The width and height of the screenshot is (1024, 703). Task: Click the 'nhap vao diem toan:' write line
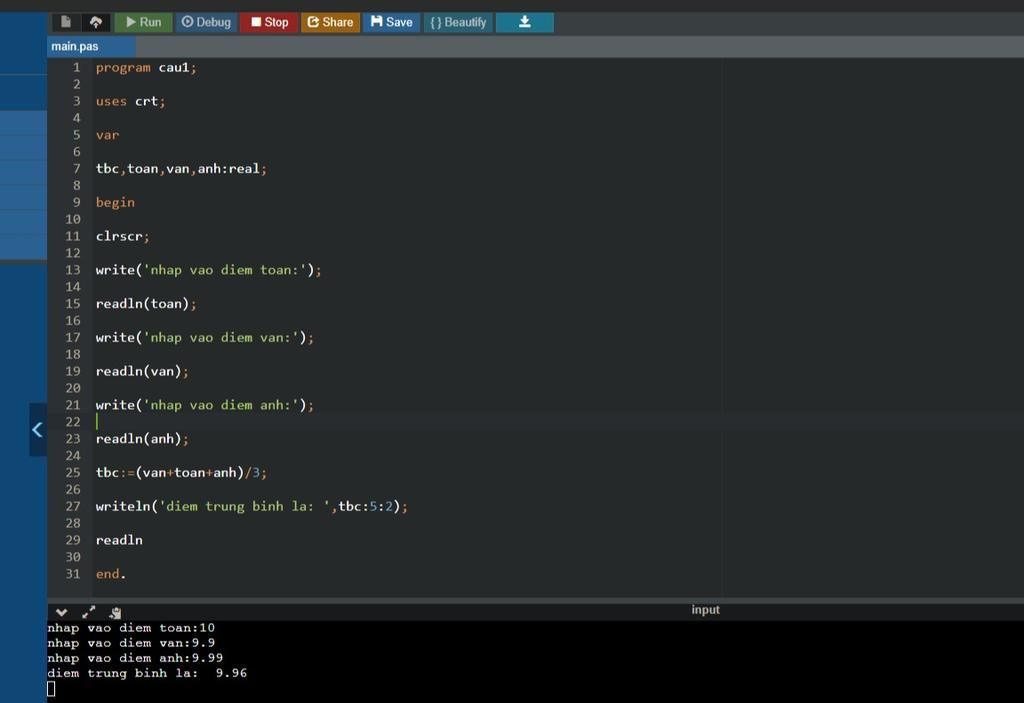208,270
